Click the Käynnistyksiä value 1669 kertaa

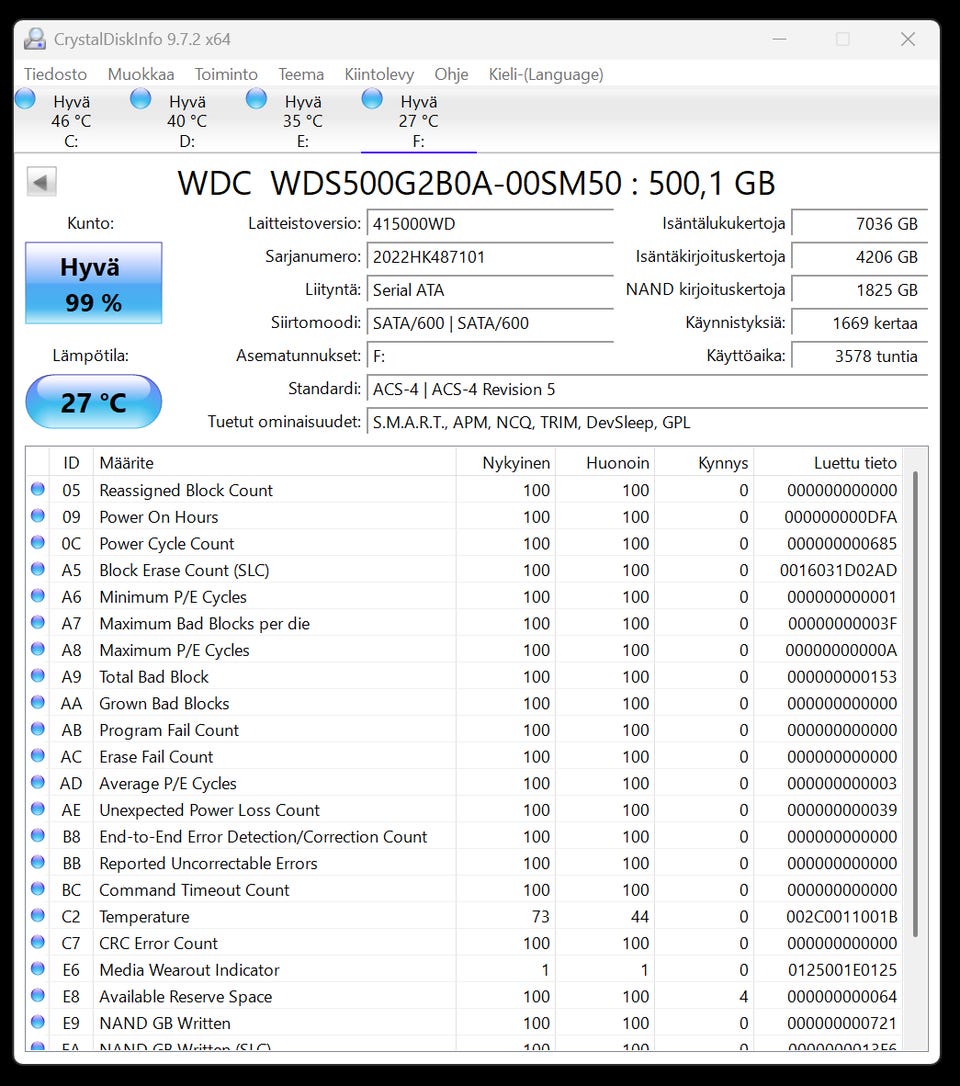[860, 323]
